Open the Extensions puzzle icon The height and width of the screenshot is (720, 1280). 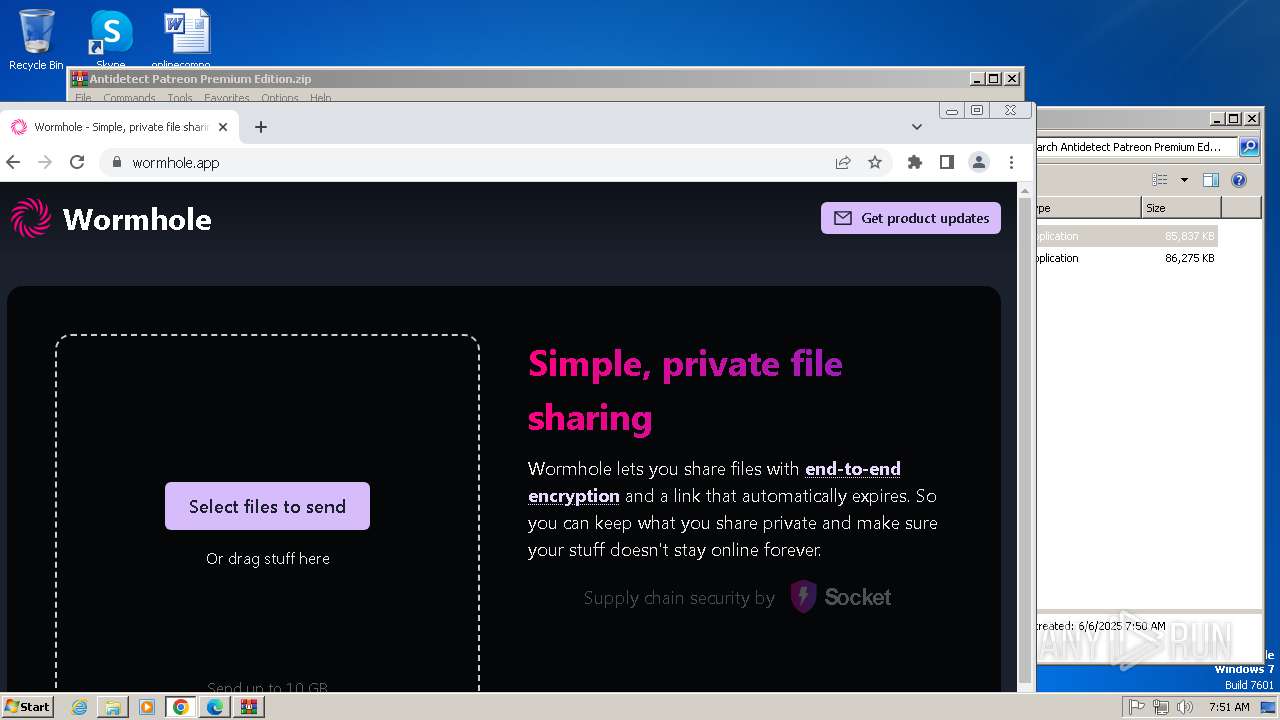click(x=914, y=162)
